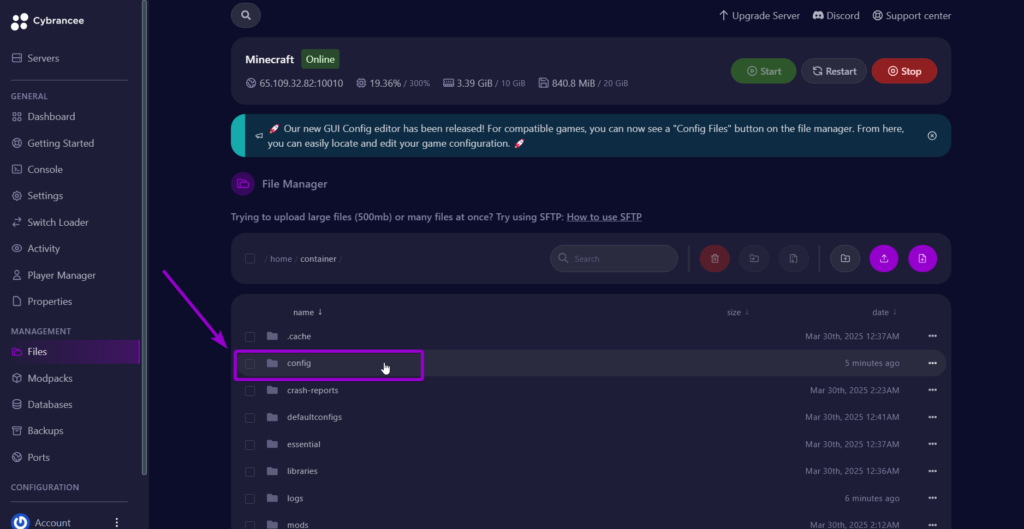Tick the checkbox for defaultconfigs folder
1024x529 pixels.
point(249,417)
